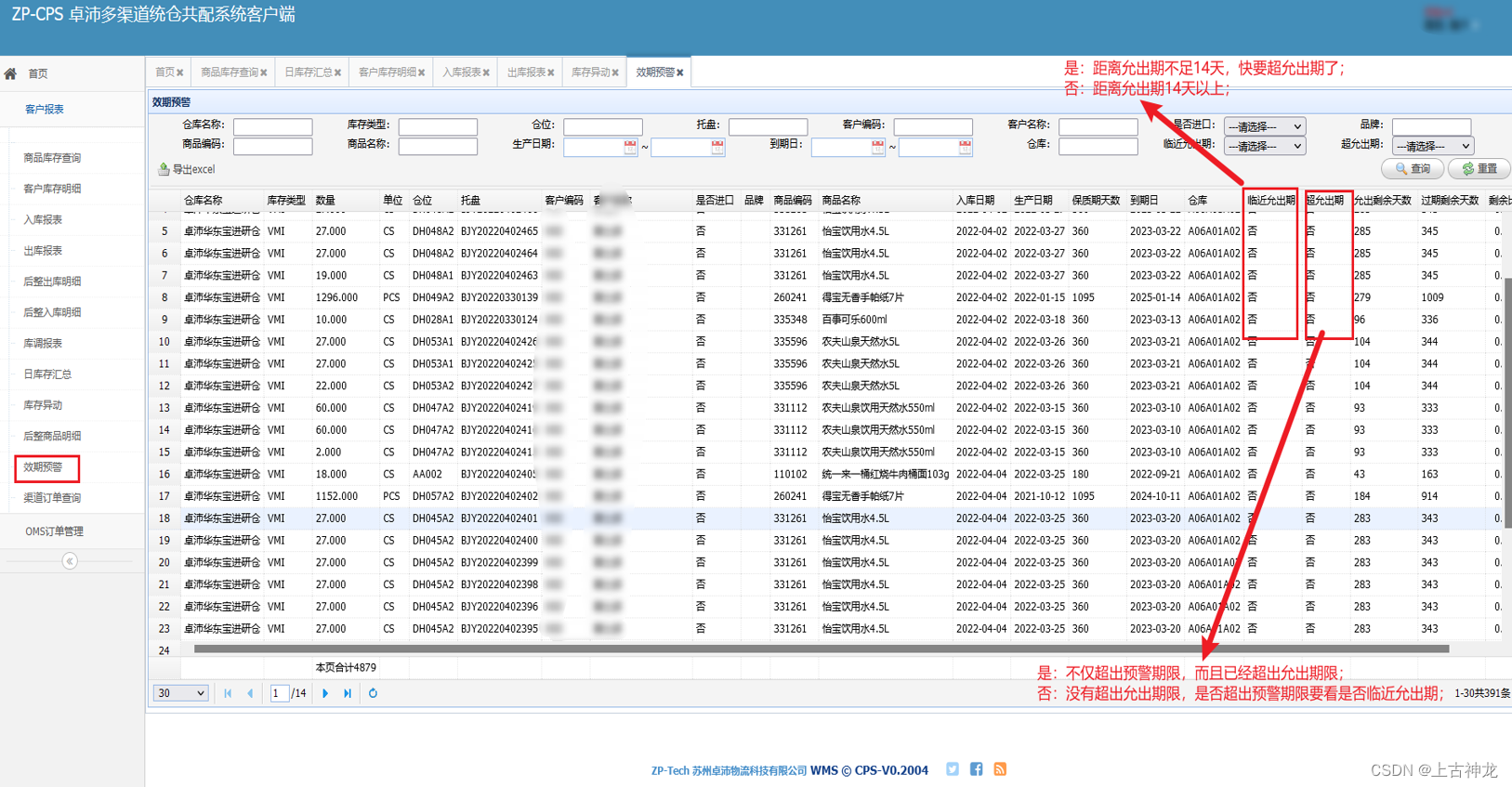Switch to the 商品库存查询 tab

(229, 72)
